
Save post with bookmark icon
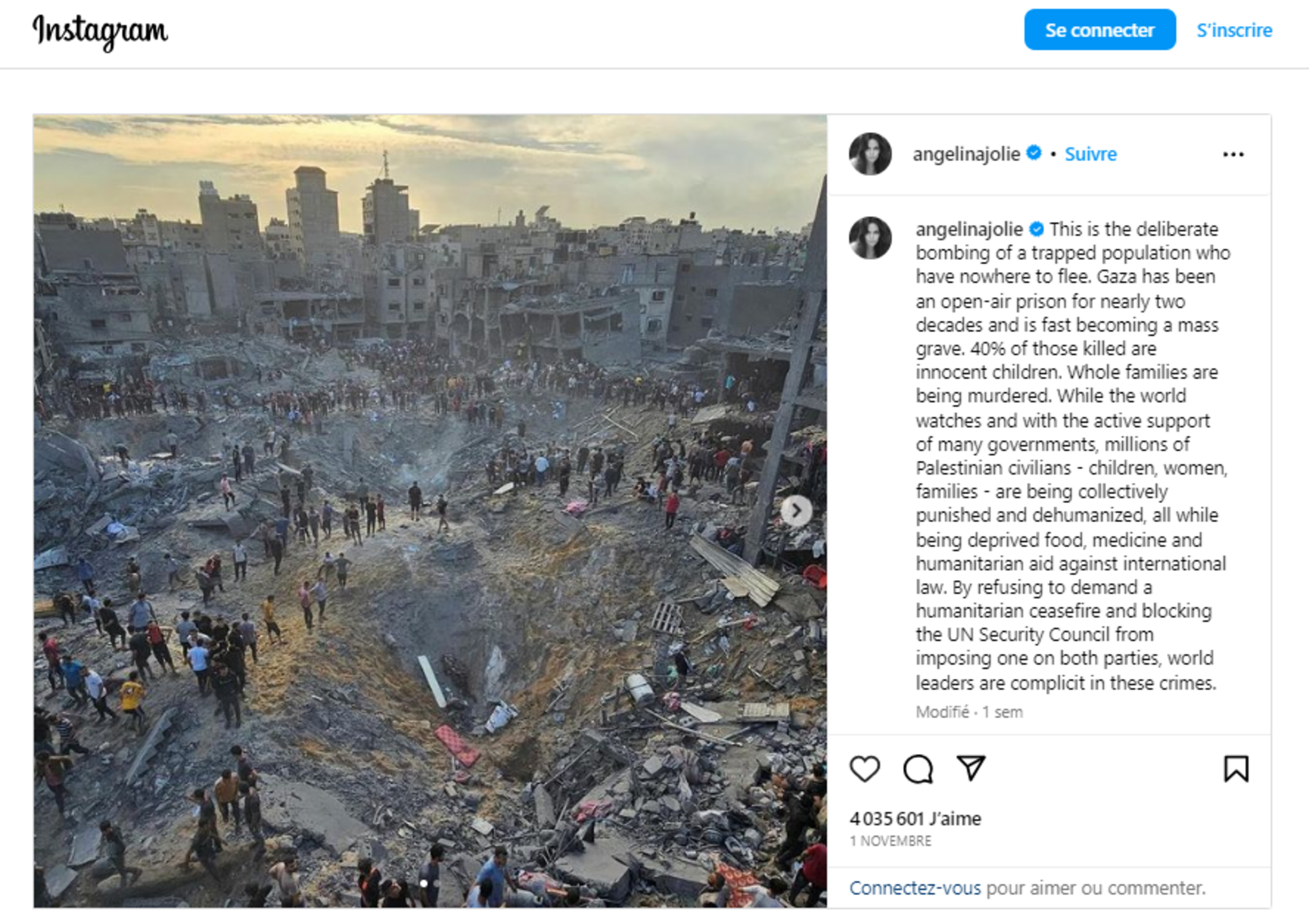point(1236,769)
